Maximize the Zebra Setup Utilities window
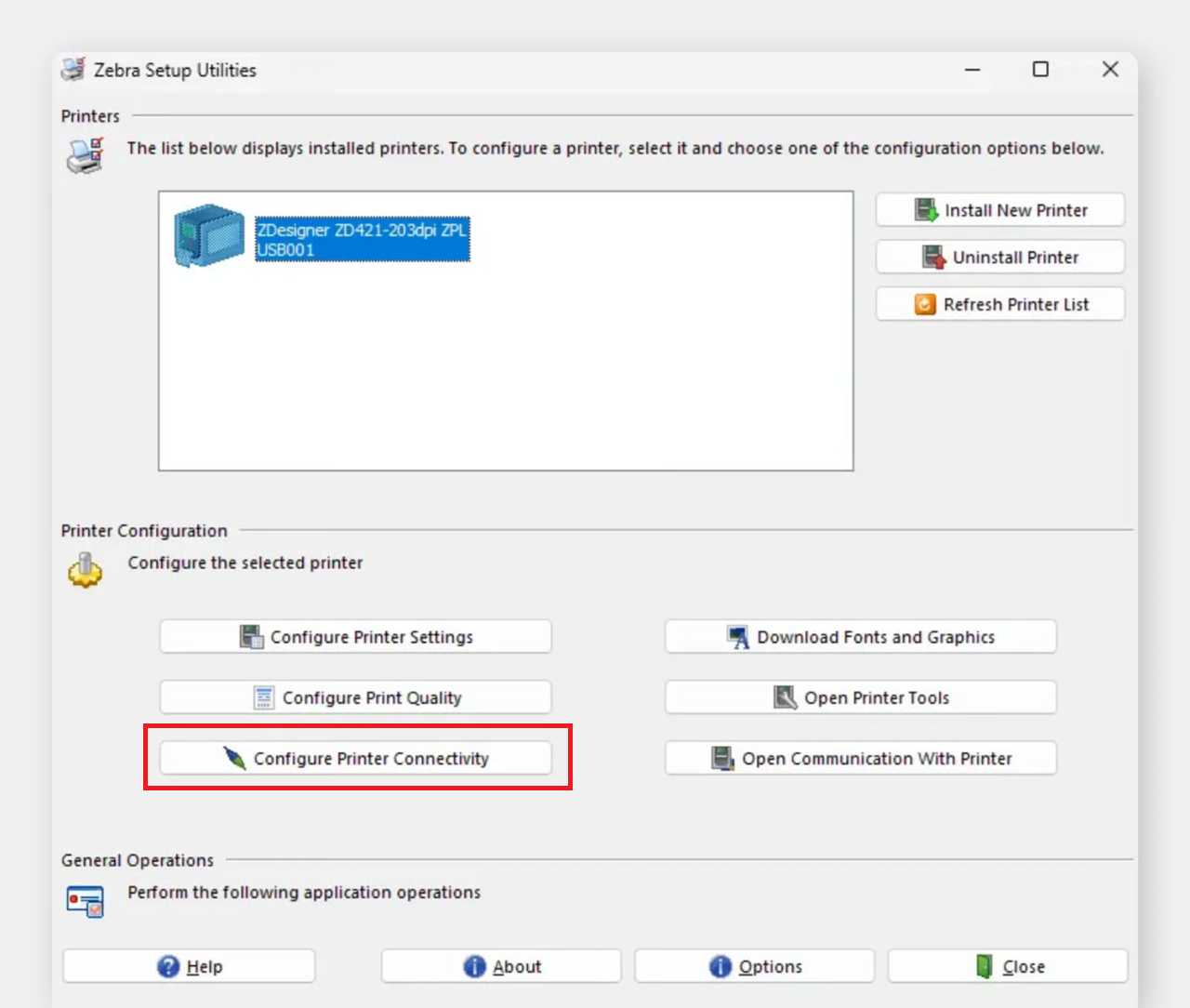 tap(1040, 70)
